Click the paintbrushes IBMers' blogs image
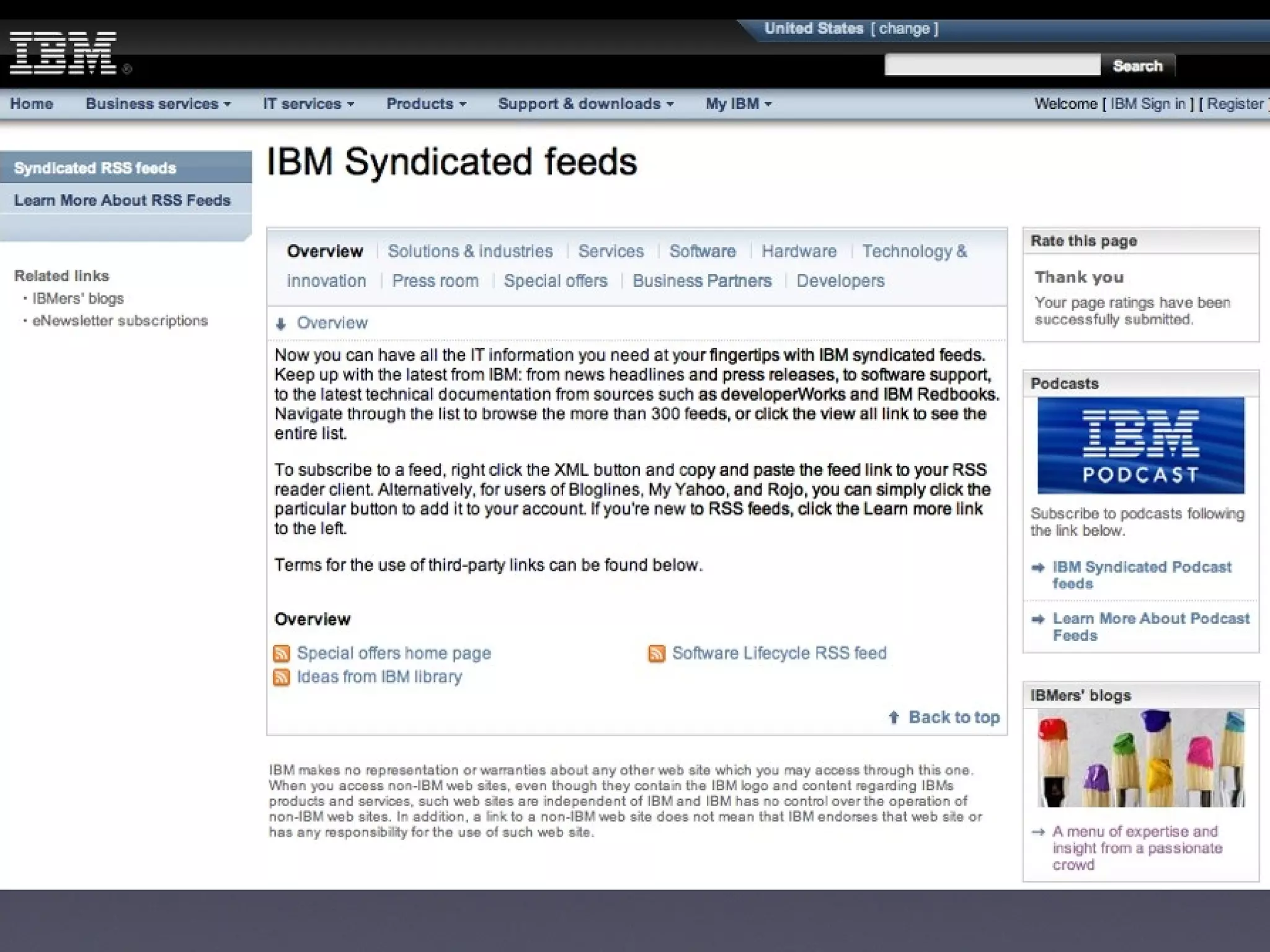Image resolution: width=1270 pixels, height=952 pixels. click(x=1140, y=757)
